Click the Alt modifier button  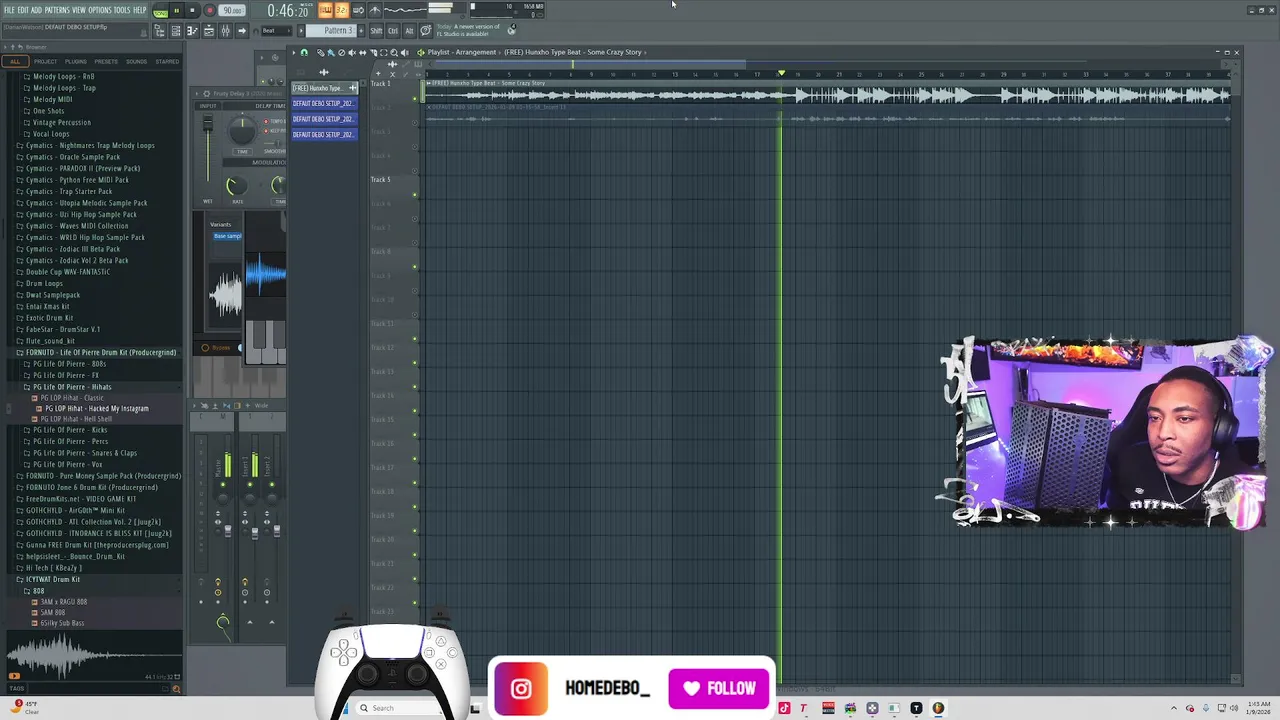coord(409,31)
